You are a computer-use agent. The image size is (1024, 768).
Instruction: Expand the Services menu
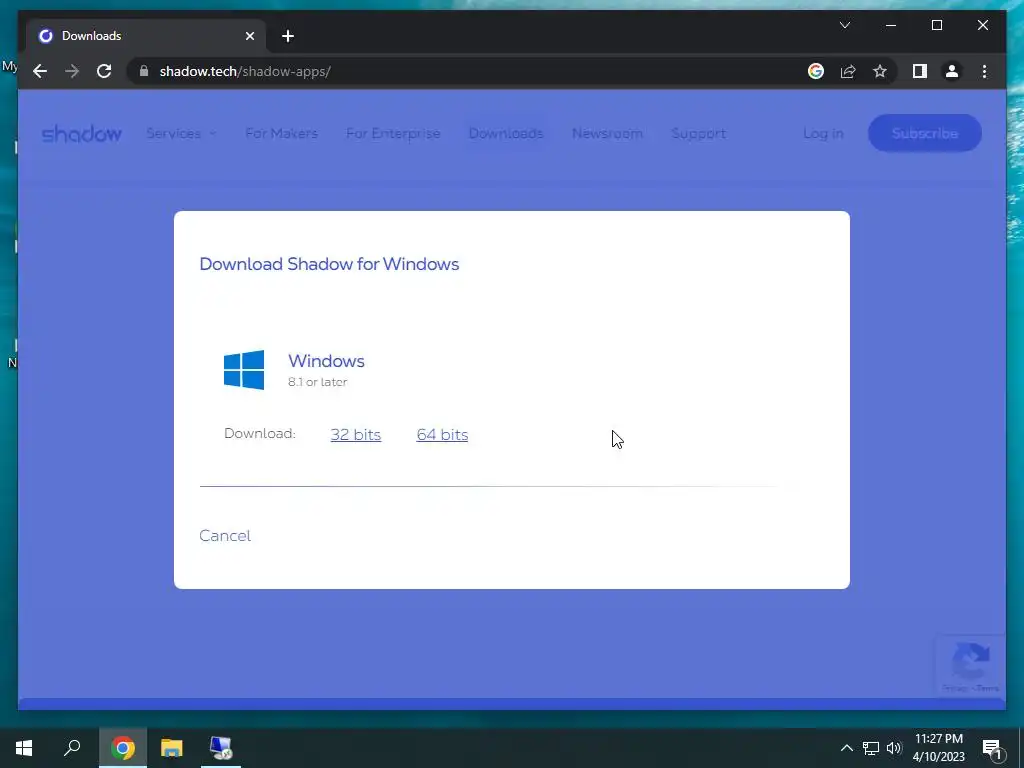tap(181, 133)
